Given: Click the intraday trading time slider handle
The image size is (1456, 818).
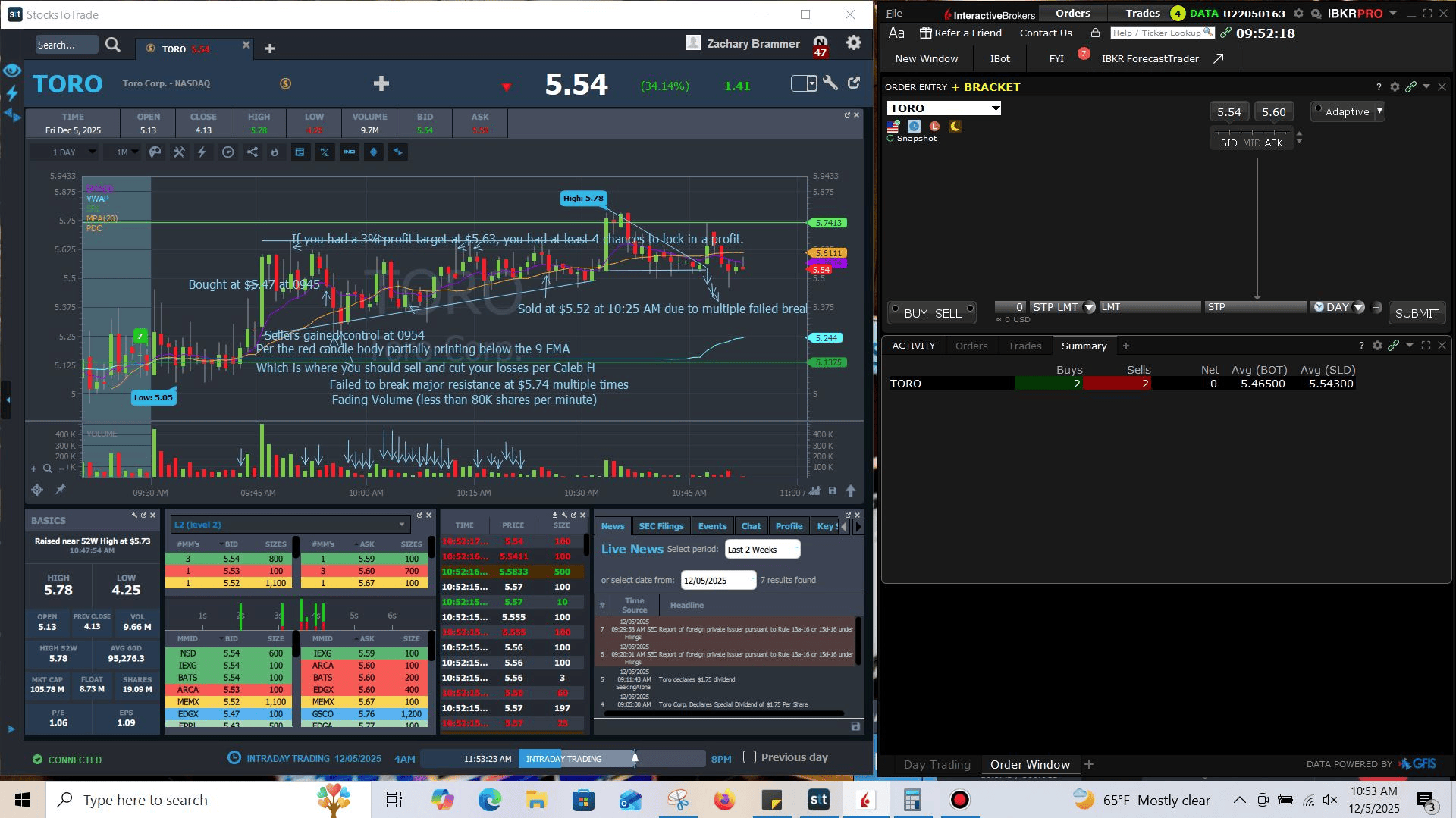Looking at the screenshot, I should click(x=635, y=758).
